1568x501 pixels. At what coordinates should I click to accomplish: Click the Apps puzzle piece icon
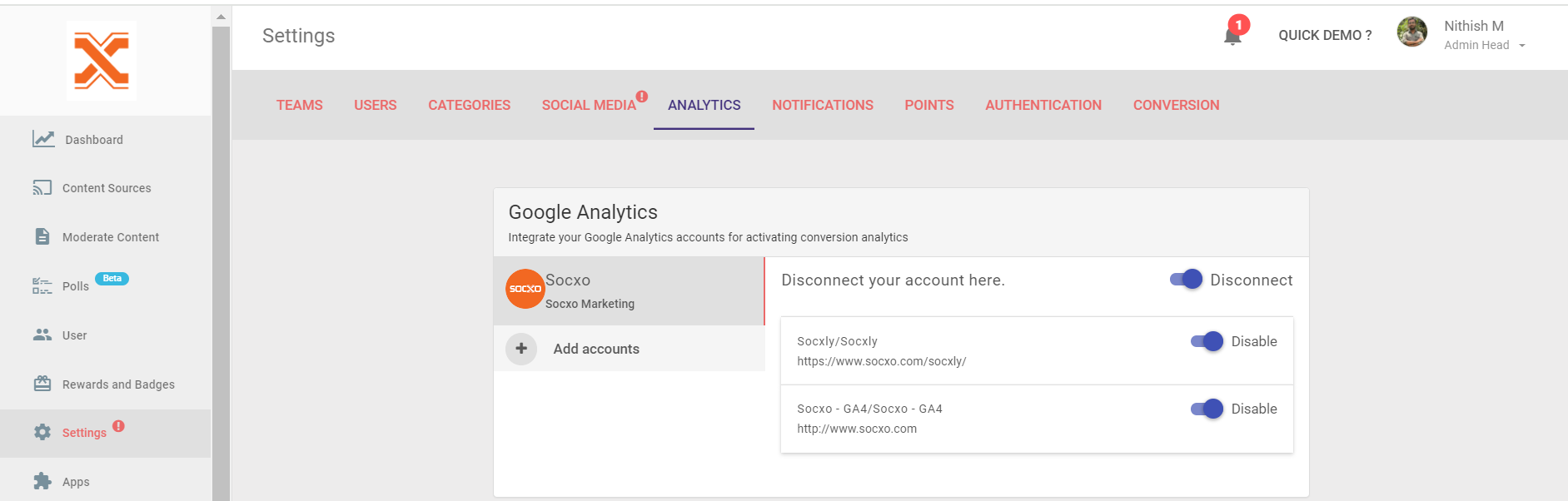tap(42, 481)
